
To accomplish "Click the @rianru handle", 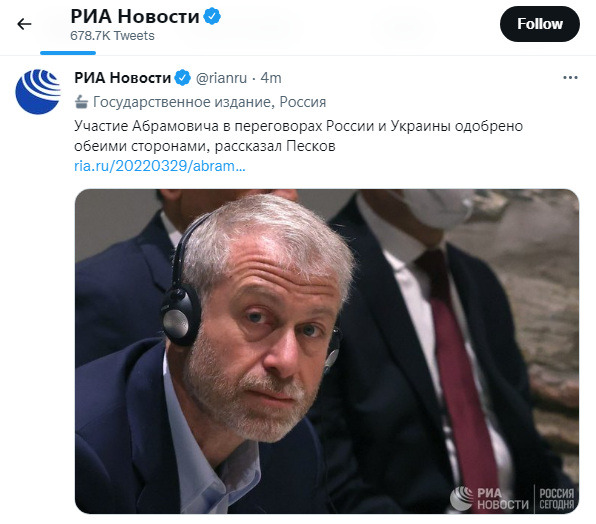I will tap(221, 78).
